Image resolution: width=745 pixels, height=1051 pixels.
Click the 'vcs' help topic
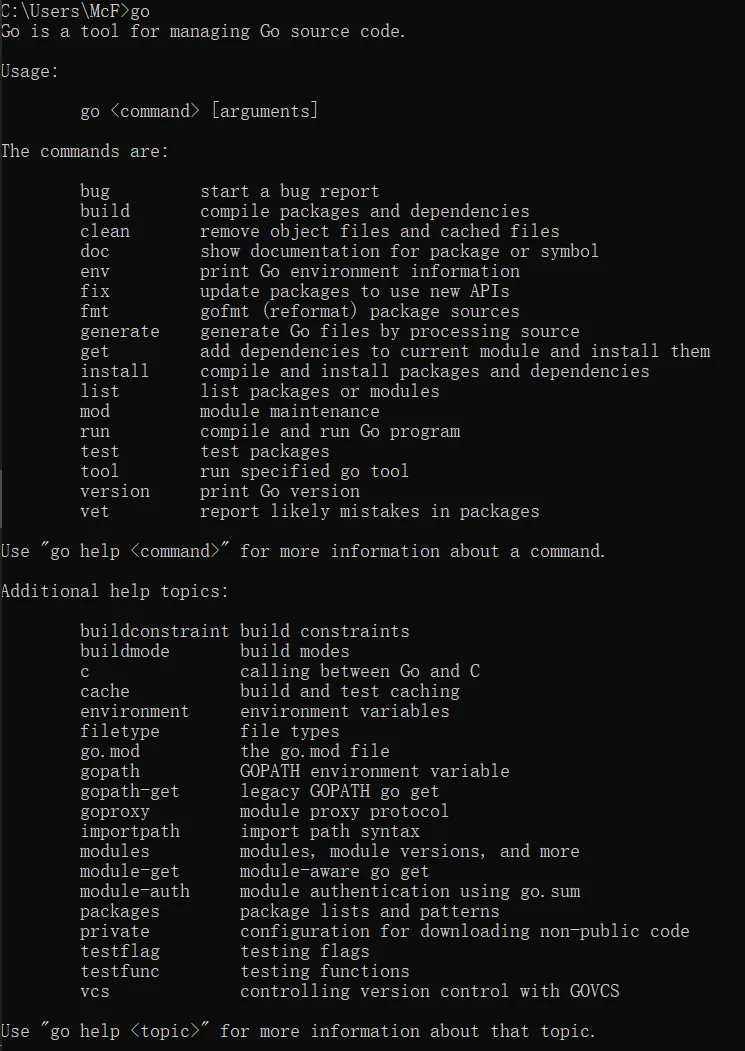[95, 991]
